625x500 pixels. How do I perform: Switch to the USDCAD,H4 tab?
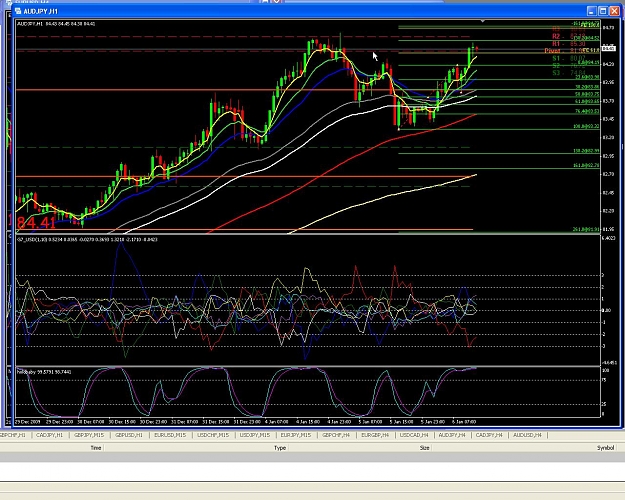point(414,435)
